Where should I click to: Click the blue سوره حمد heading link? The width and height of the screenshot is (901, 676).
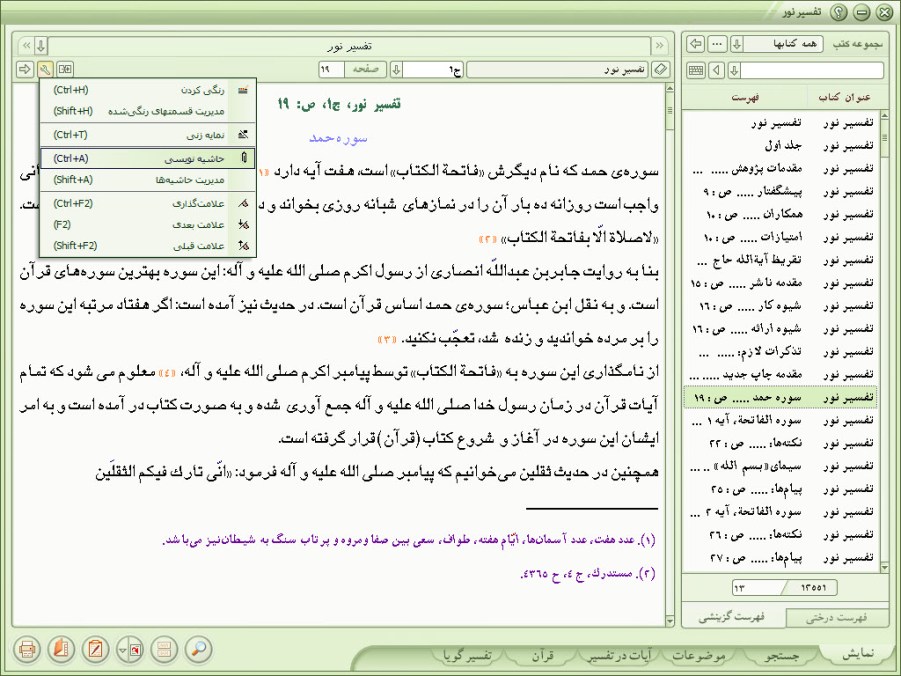click(338, 138)
